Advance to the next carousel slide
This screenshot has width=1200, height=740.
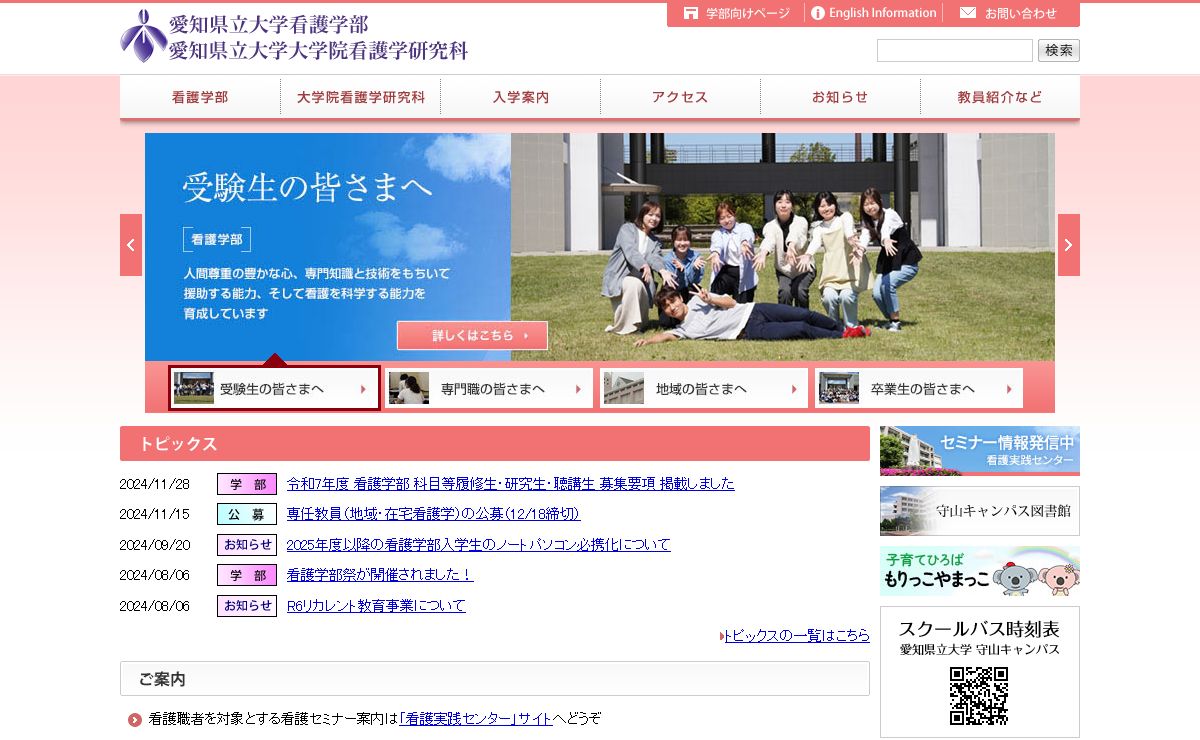point(1068,245)
